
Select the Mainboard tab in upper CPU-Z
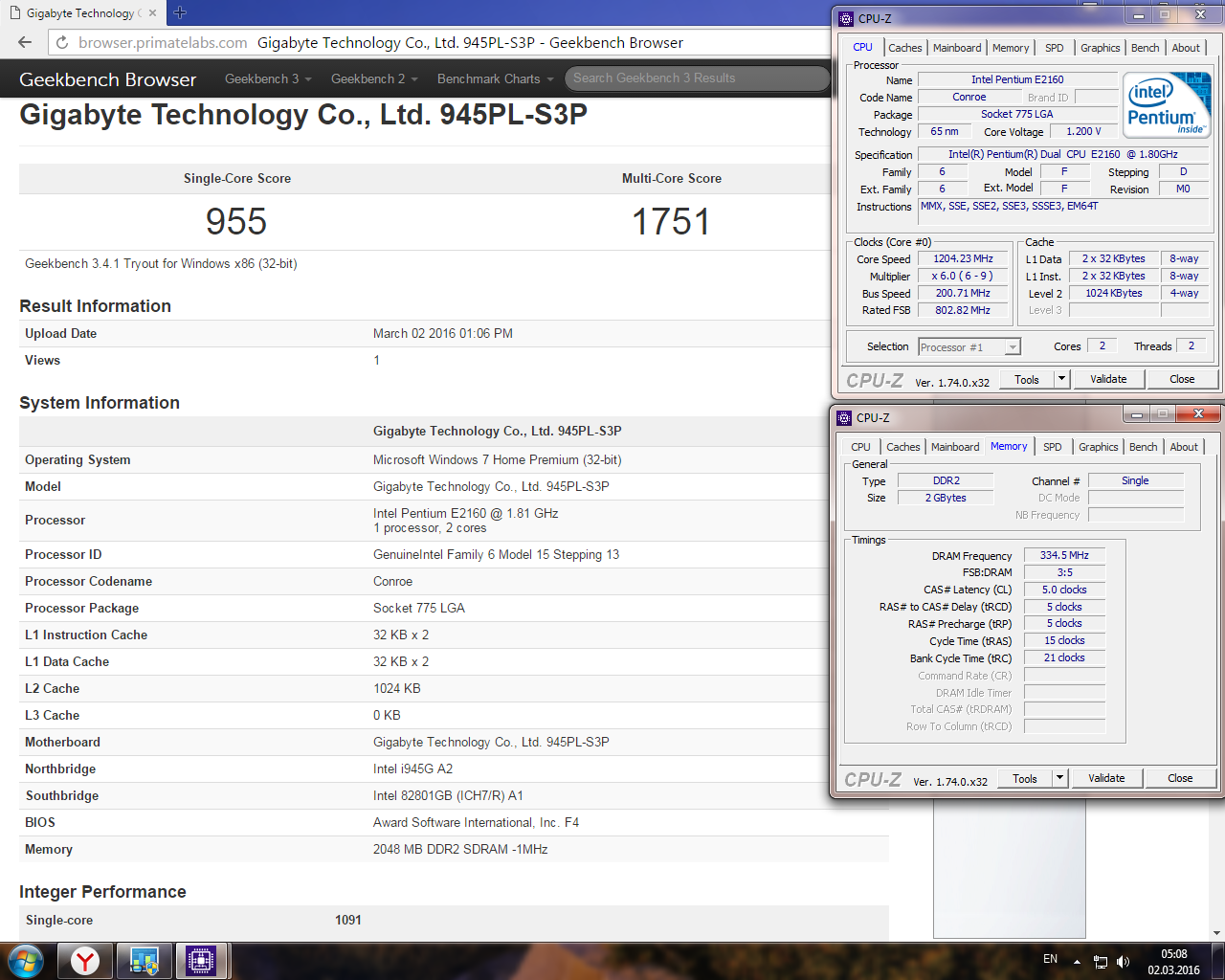coord(957,48)
